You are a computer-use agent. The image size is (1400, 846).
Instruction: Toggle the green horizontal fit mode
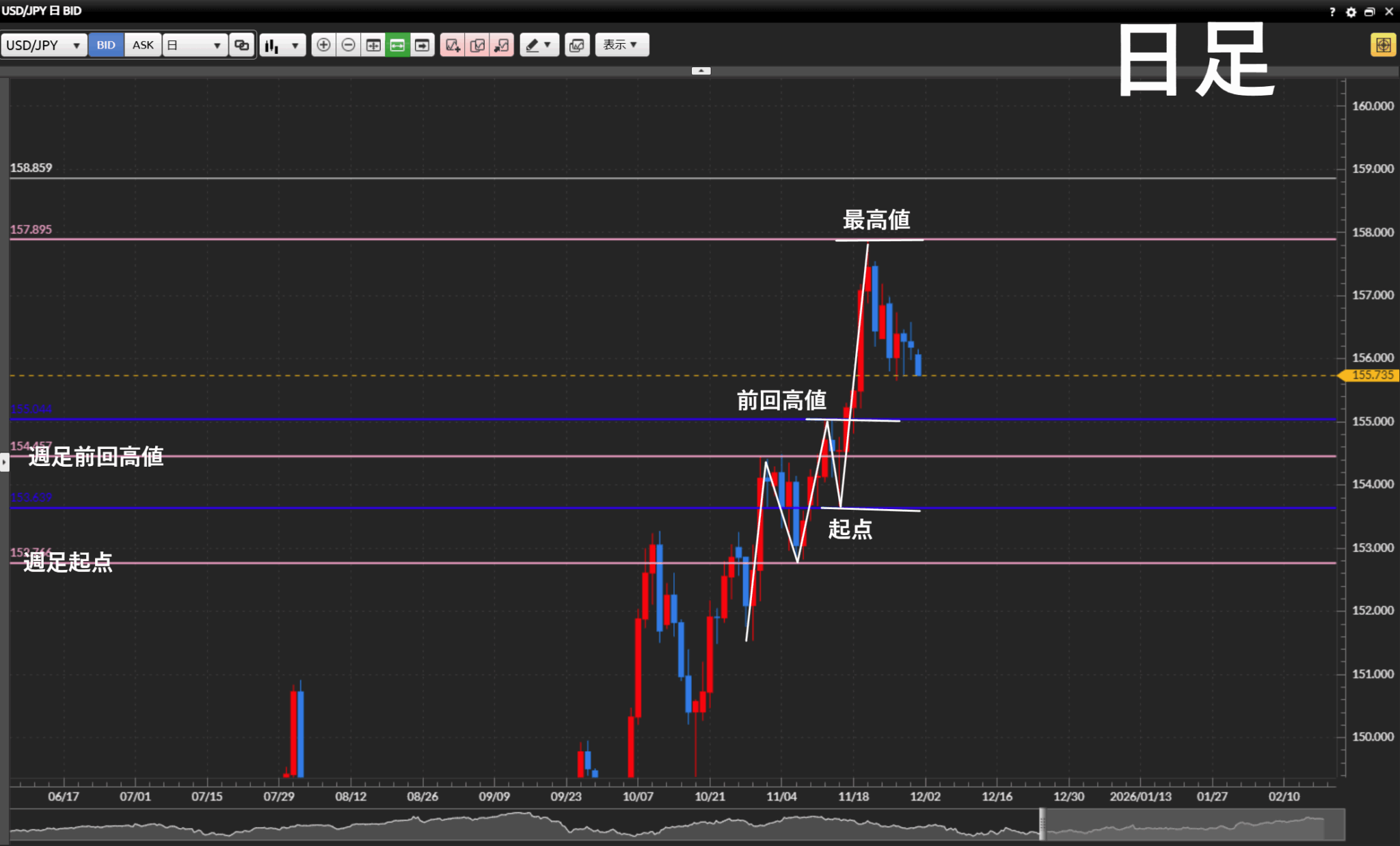pos(397,45)
